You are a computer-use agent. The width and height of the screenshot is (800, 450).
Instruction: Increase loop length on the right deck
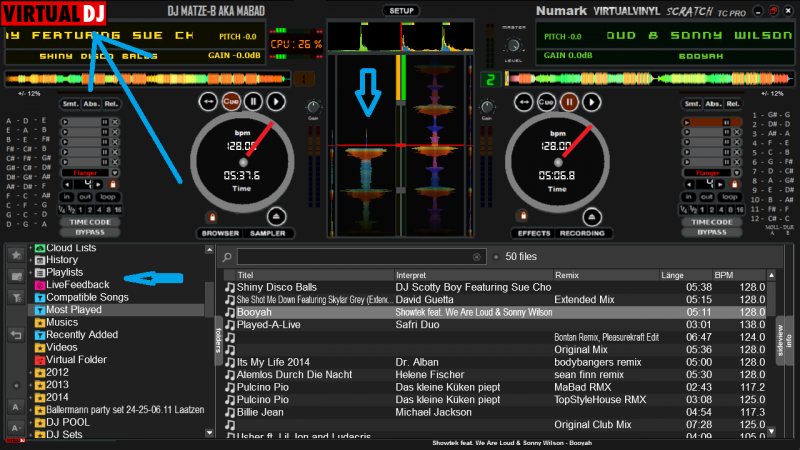(720, 184)
